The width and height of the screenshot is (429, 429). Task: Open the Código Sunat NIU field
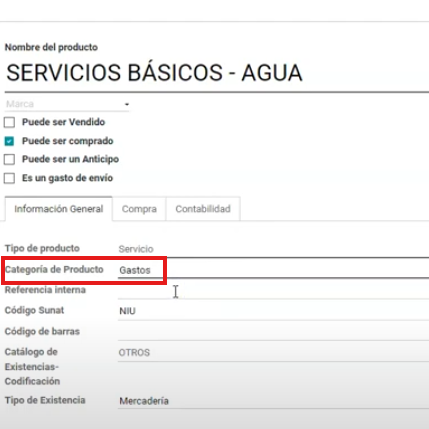pyautogui.click(x=273, y=311)
